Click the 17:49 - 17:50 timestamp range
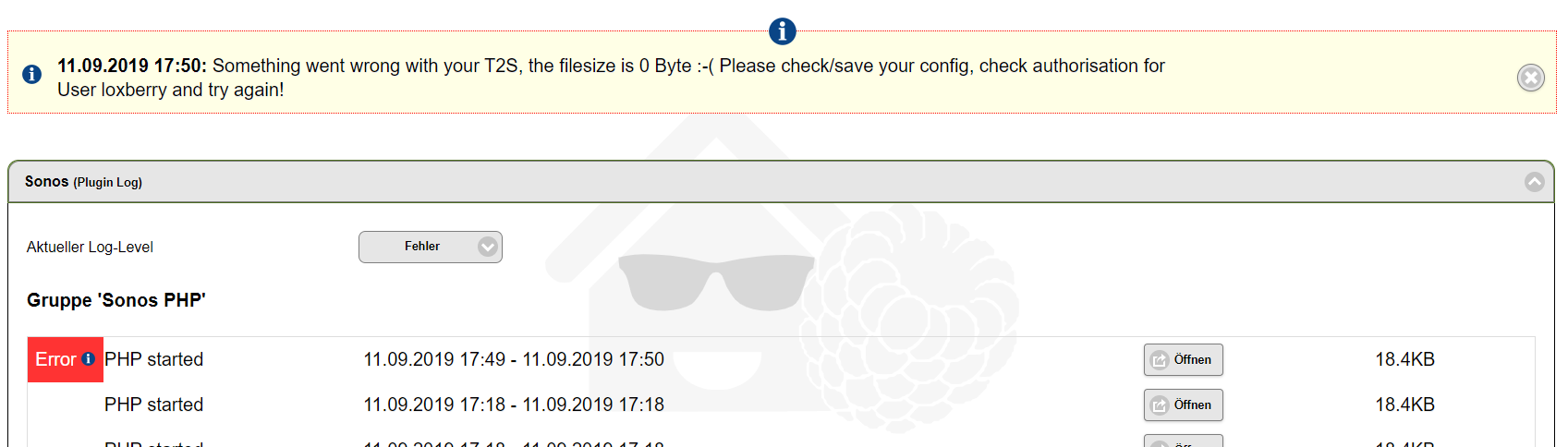1568x447 pixels. click(x=513, y=359)
